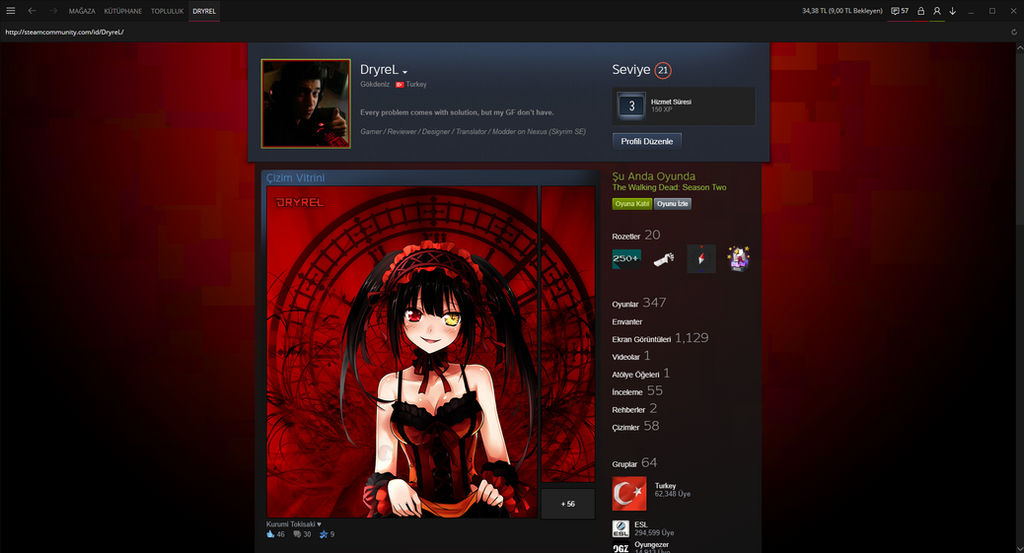
Task: Open the İnceleme 55 link
Action: (x=637, y=391)
